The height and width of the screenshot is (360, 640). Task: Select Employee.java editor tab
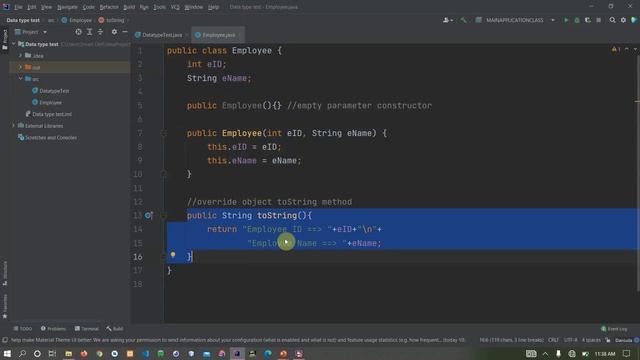(x=218, y=35)
